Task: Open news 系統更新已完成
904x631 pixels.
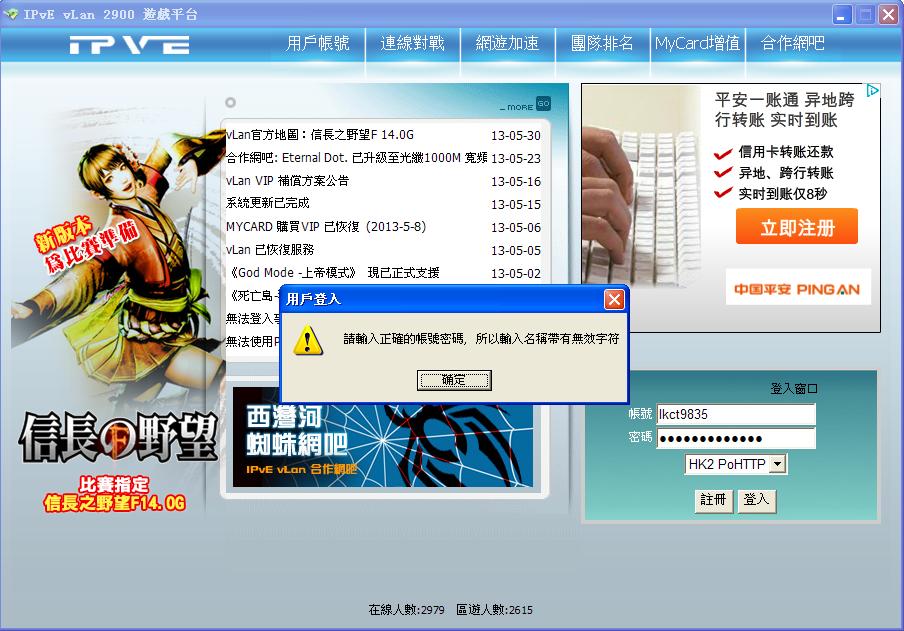Action: point(268,203)
